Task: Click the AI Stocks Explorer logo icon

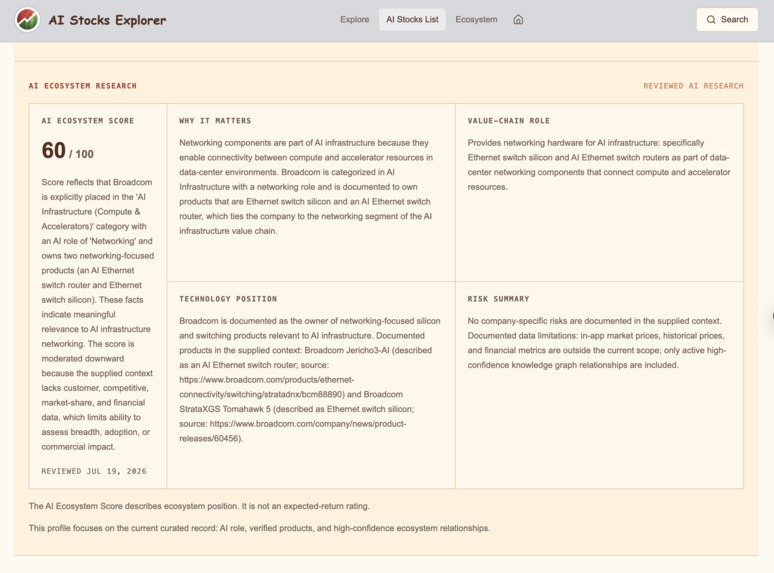Action: 27,20
